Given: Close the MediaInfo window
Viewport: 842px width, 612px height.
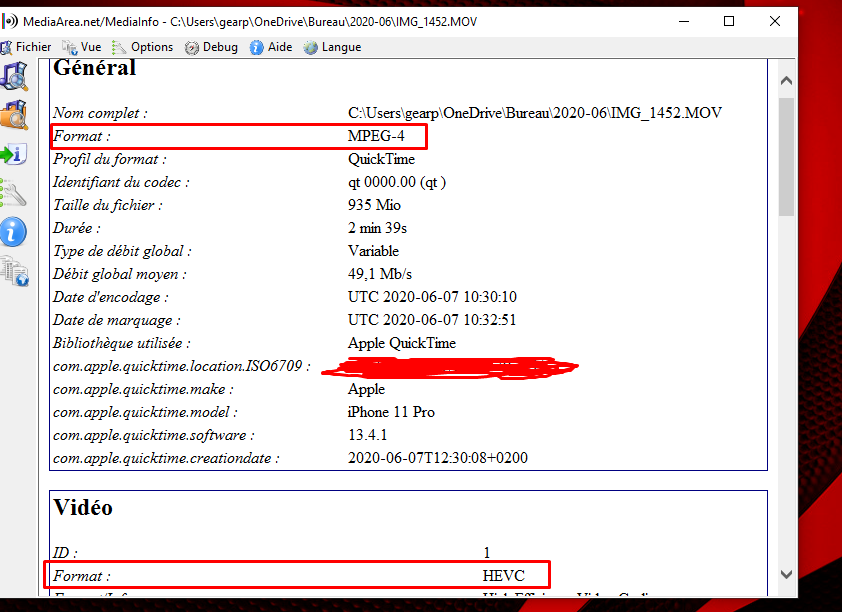Looking at the screenshot, I should click(x=774, y=21).
